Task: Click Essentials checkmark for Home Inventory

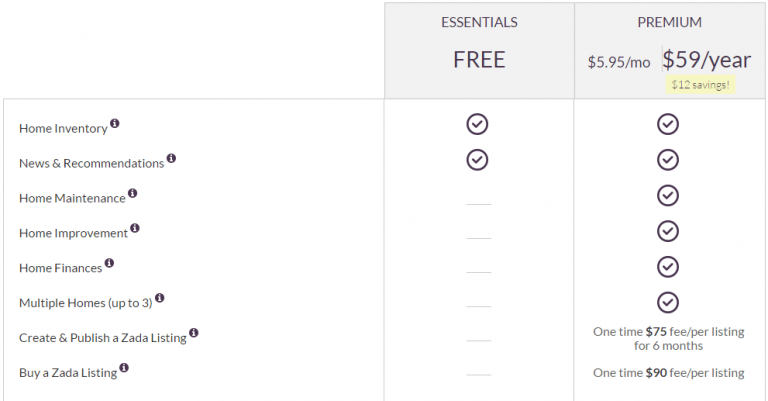Action: (478, 124)
